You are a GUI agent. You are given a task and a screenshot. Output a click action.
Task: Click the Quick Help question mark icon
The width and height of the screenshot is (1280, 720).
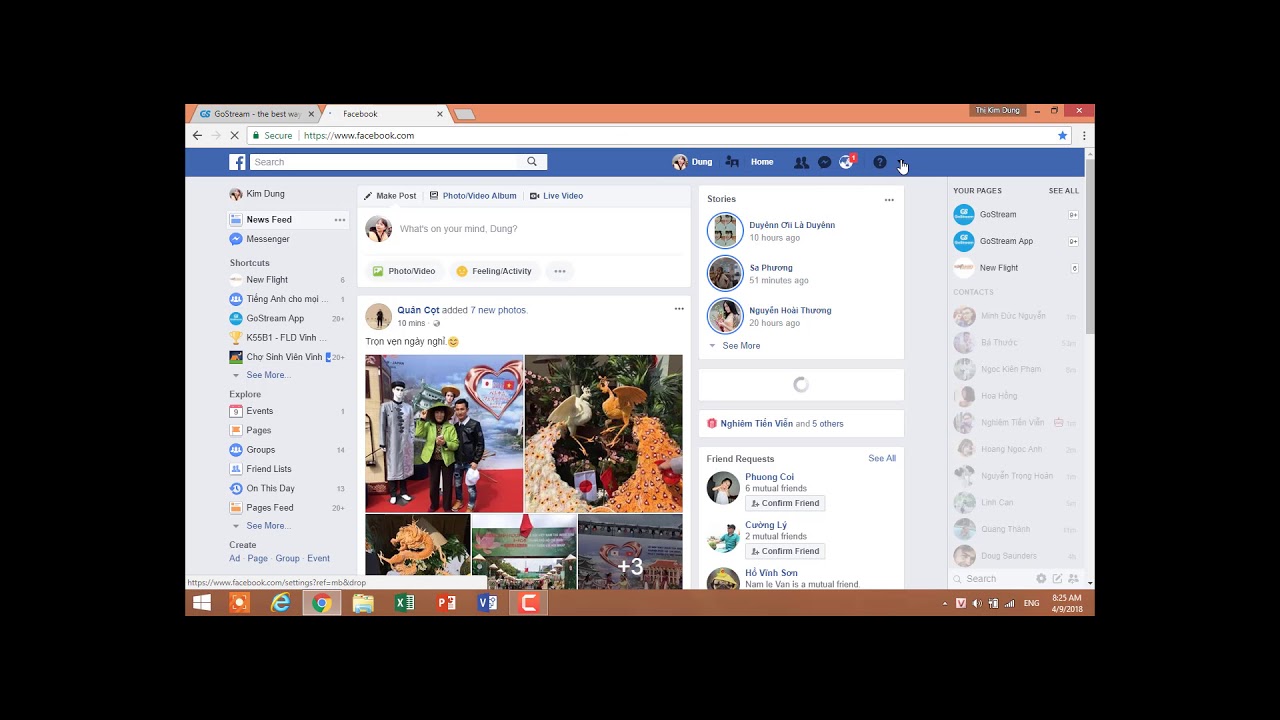879,162
